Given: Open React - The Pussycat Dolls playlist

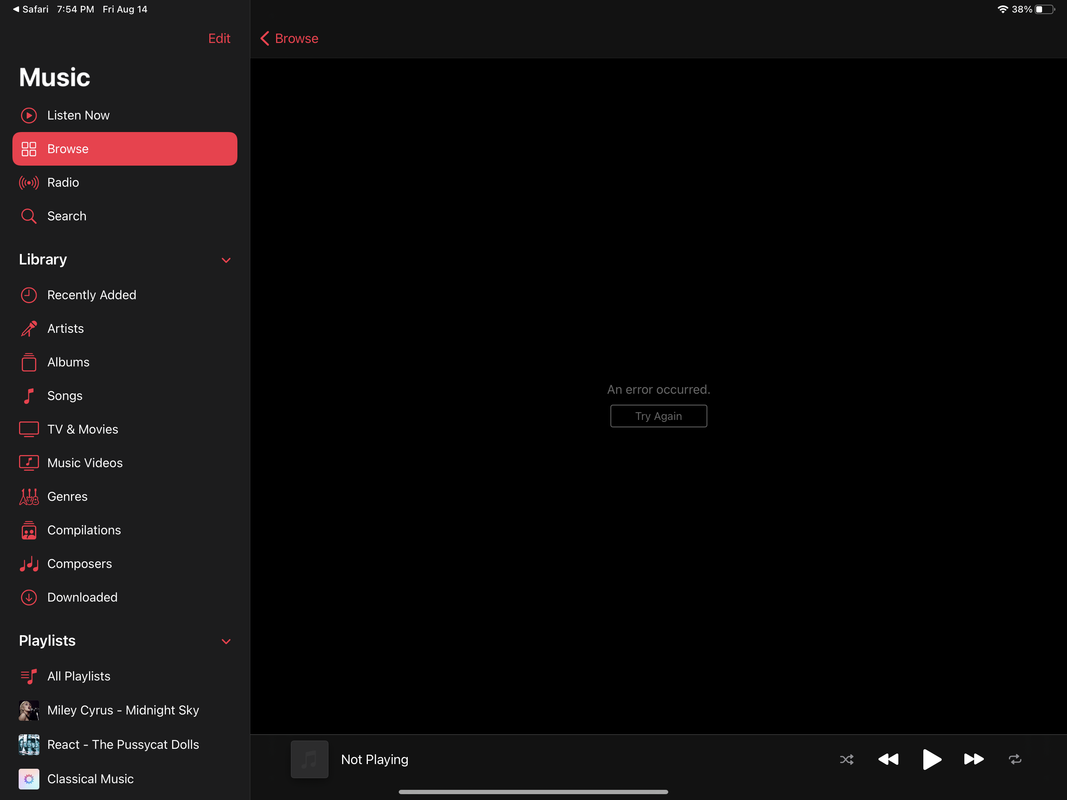Looking at the screenshot, I should coord(125,745).
